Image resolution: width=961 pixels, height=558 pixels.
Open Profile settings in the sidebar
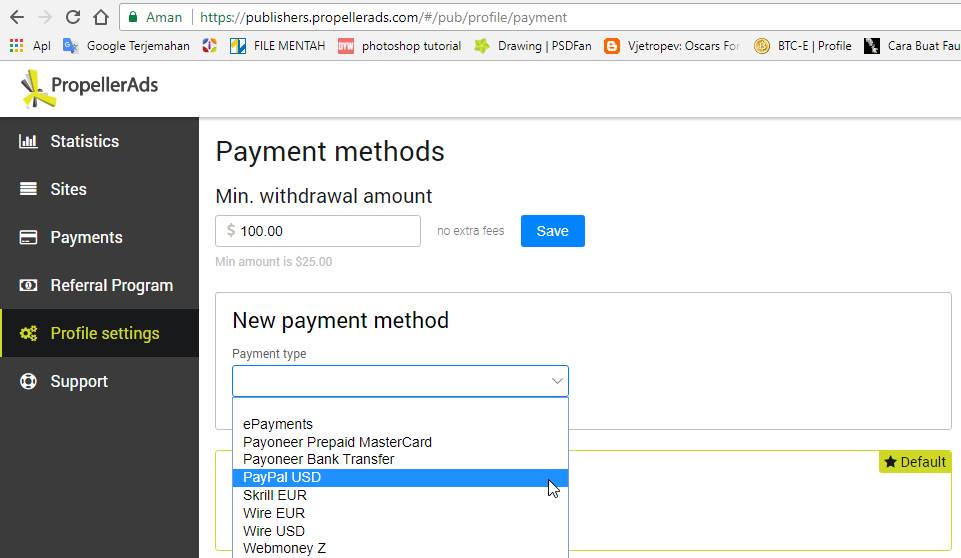point(99,333)
